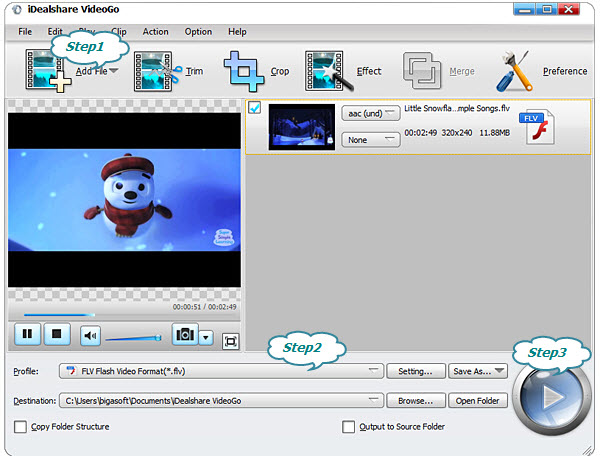
Task: Open the Destination path dropdown
Action: coord(221,401)
